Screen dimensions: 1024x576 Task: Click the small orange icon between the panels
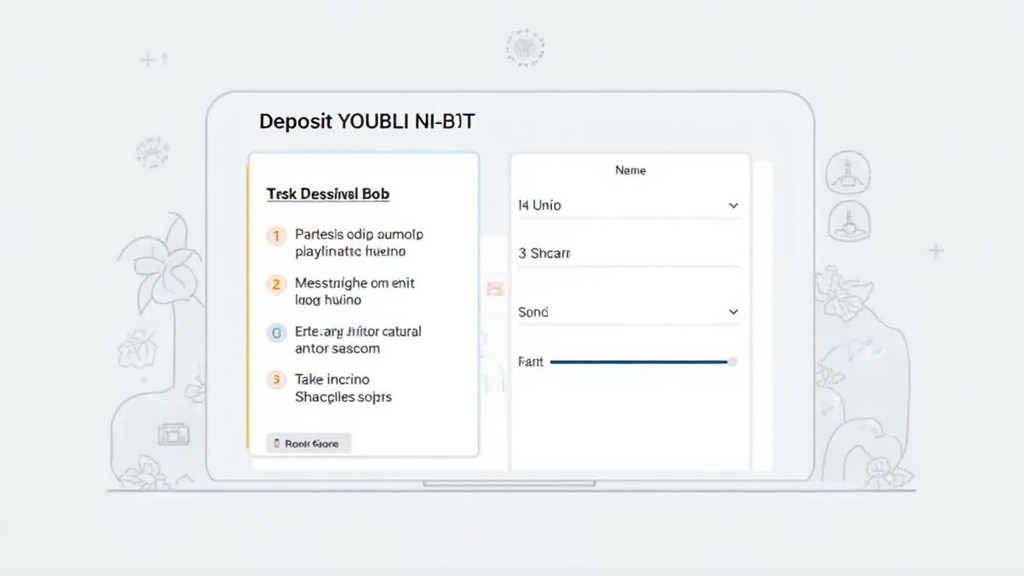pyautogui.click(x=494, y=289)
